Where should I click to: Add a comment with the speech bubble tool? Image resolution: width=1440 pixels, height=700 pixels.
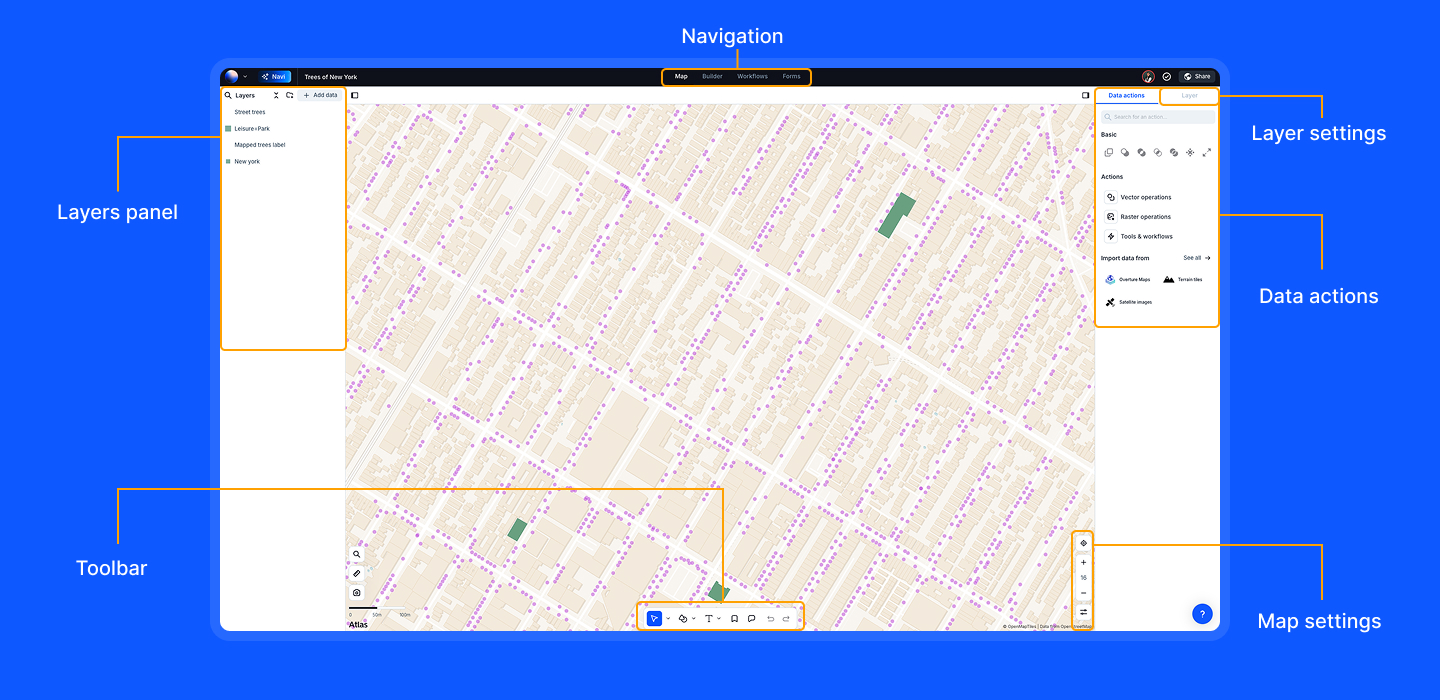751,619
